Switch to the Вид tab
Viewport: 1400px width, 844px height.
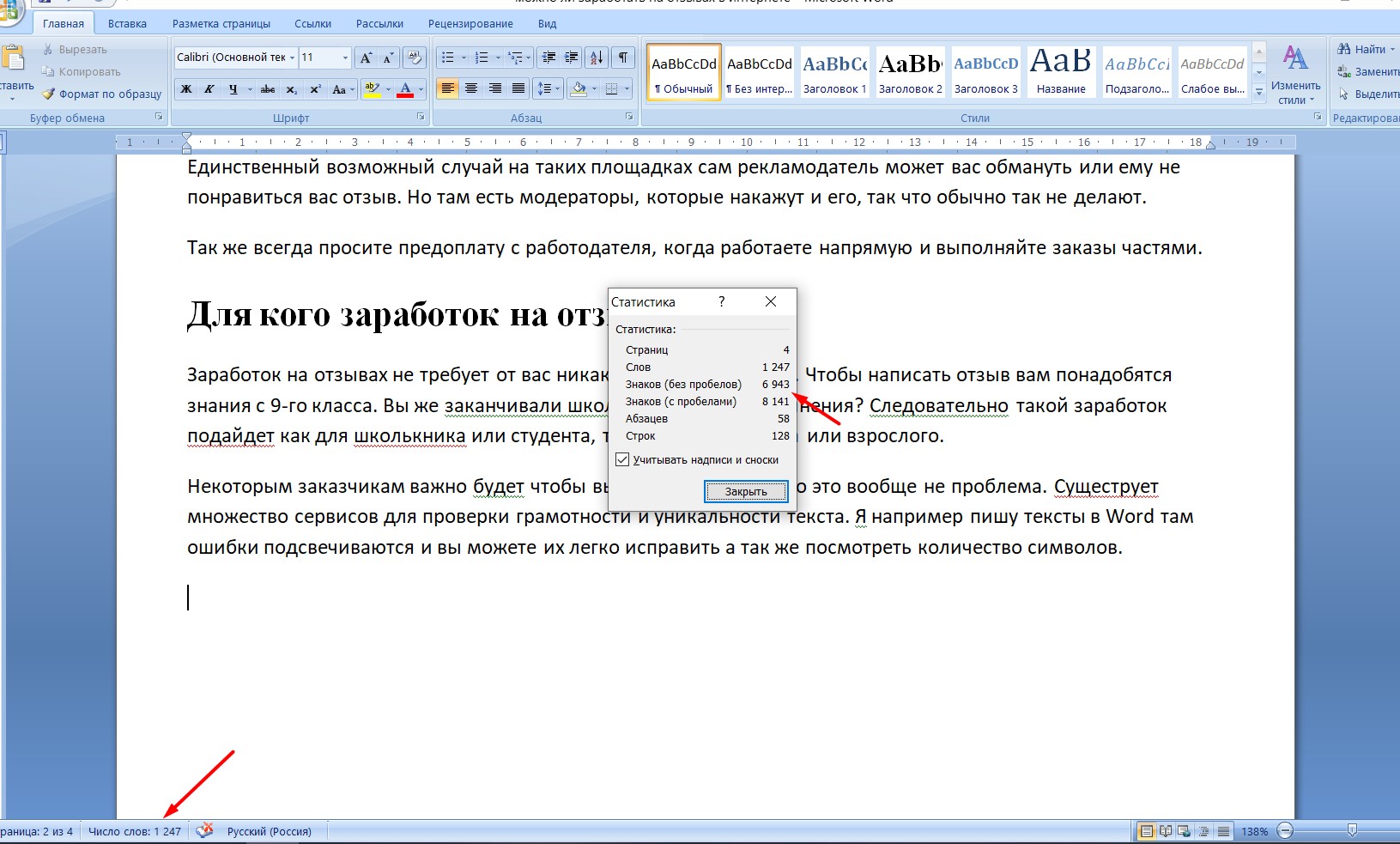(548, 23)
